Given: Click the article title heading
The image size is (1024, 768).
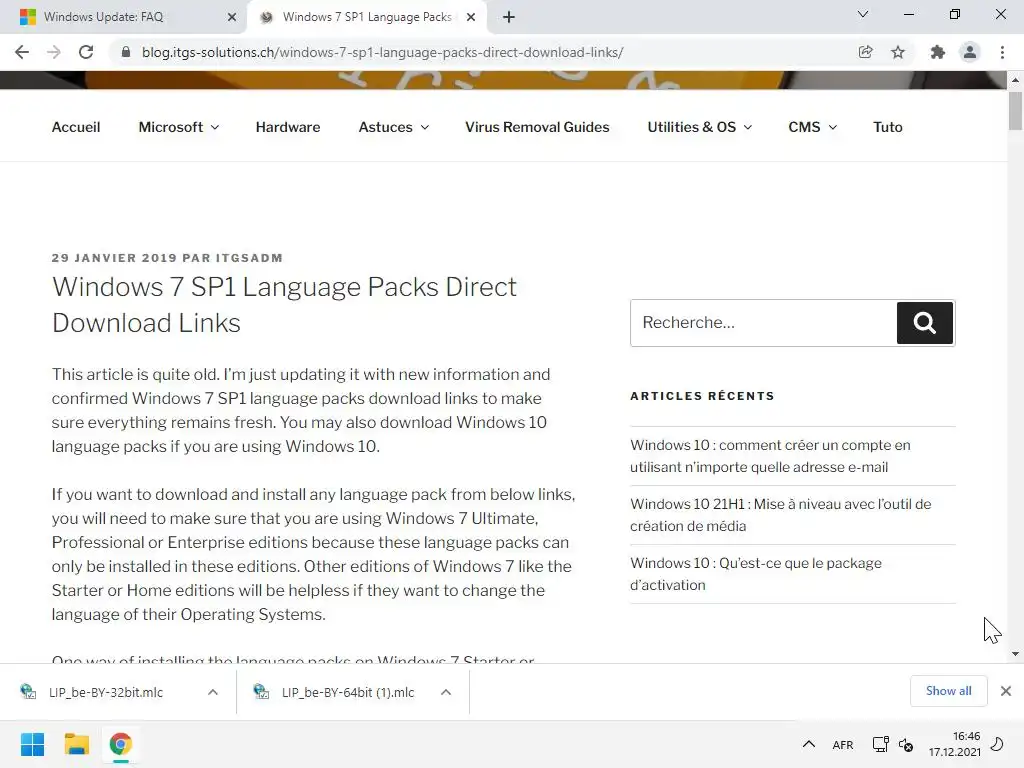Looking at the screenshot, I should [x=284, y=304].
